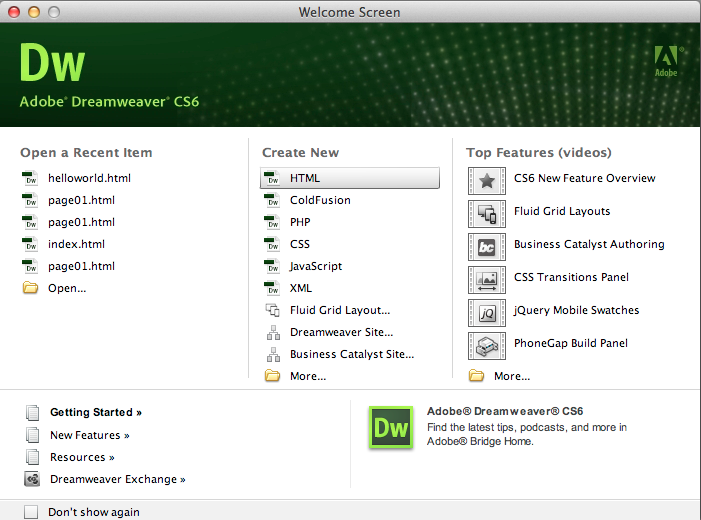The image size is (701, 520).
Task: Open the recent file helloworld.html
Action: click(89, 178)
